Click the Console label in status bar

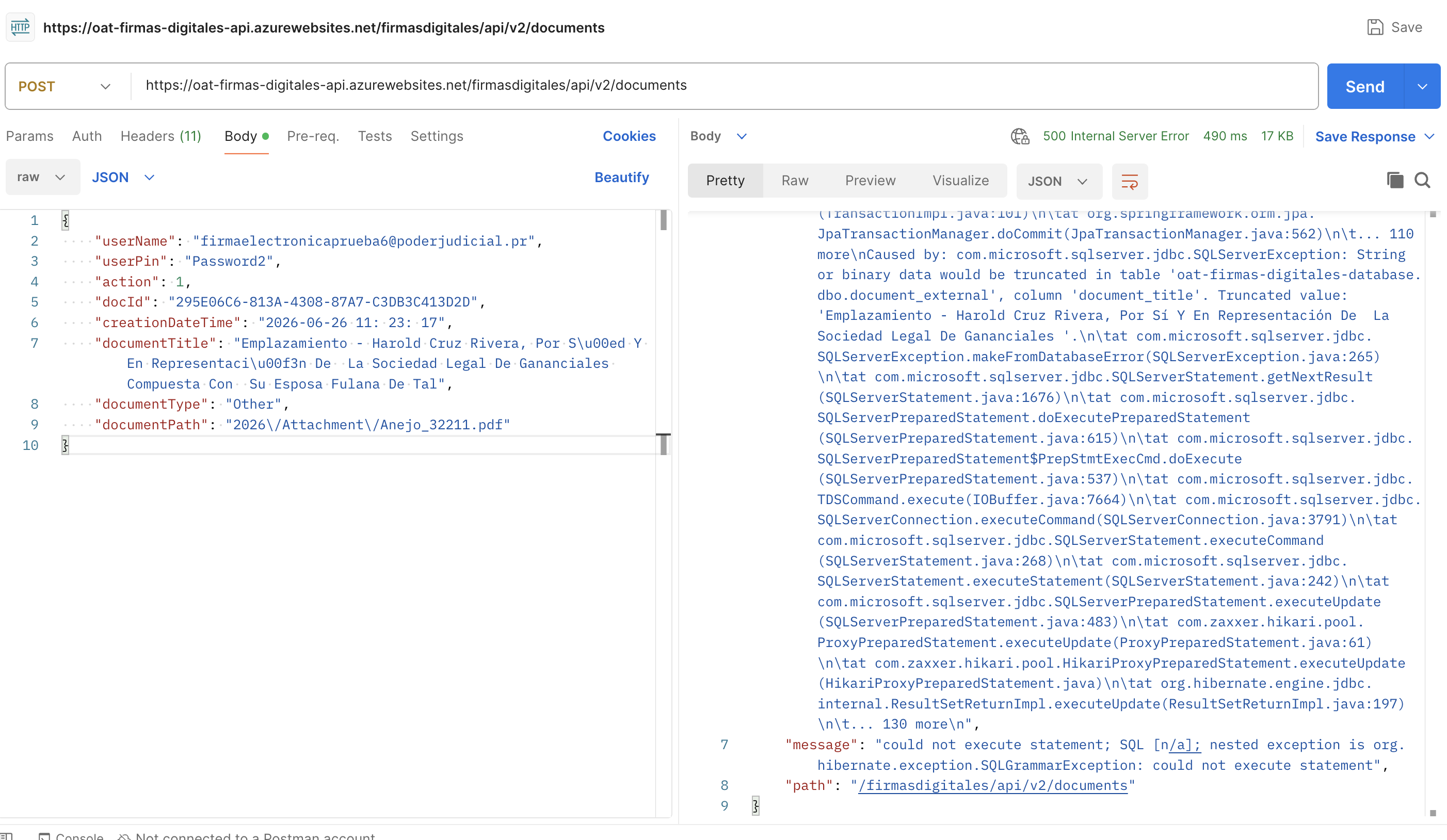point(79,836)
